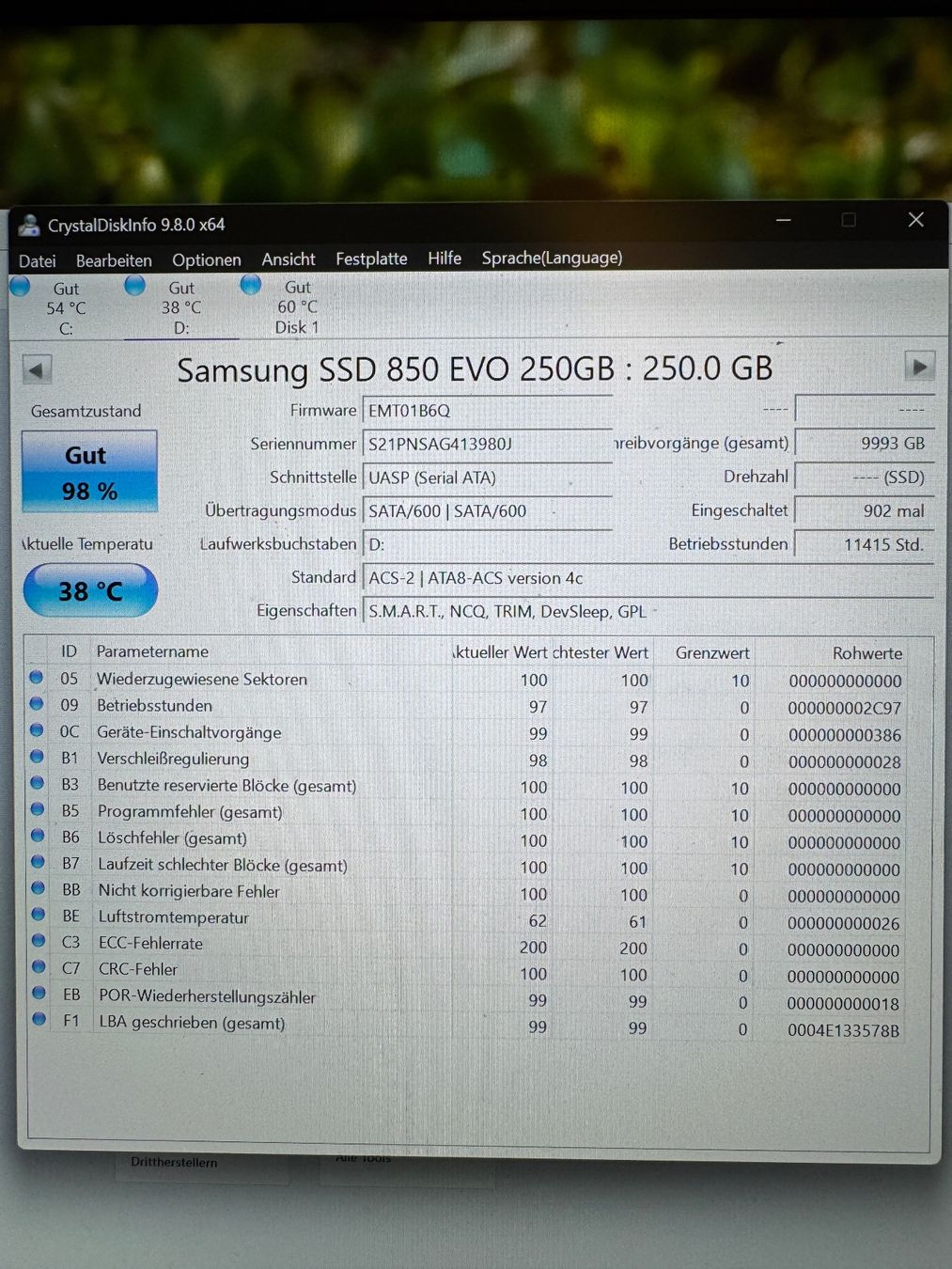The height and width of the screenshot is (1269, 952).
Task: Click the status dot for Geräte-Einschaltvorgänge
Action: pos(37,729)
